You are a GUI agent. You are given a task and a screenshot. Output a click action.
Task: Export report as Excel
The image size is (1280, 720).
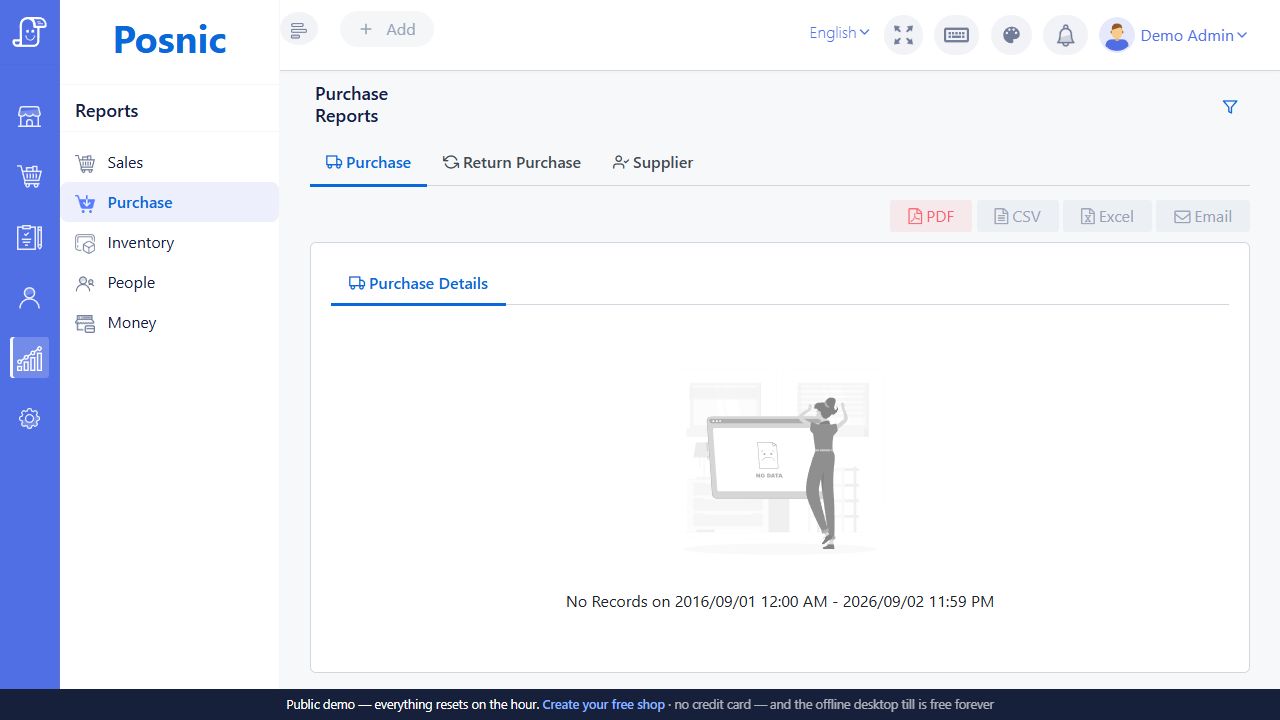point(1107,216)
